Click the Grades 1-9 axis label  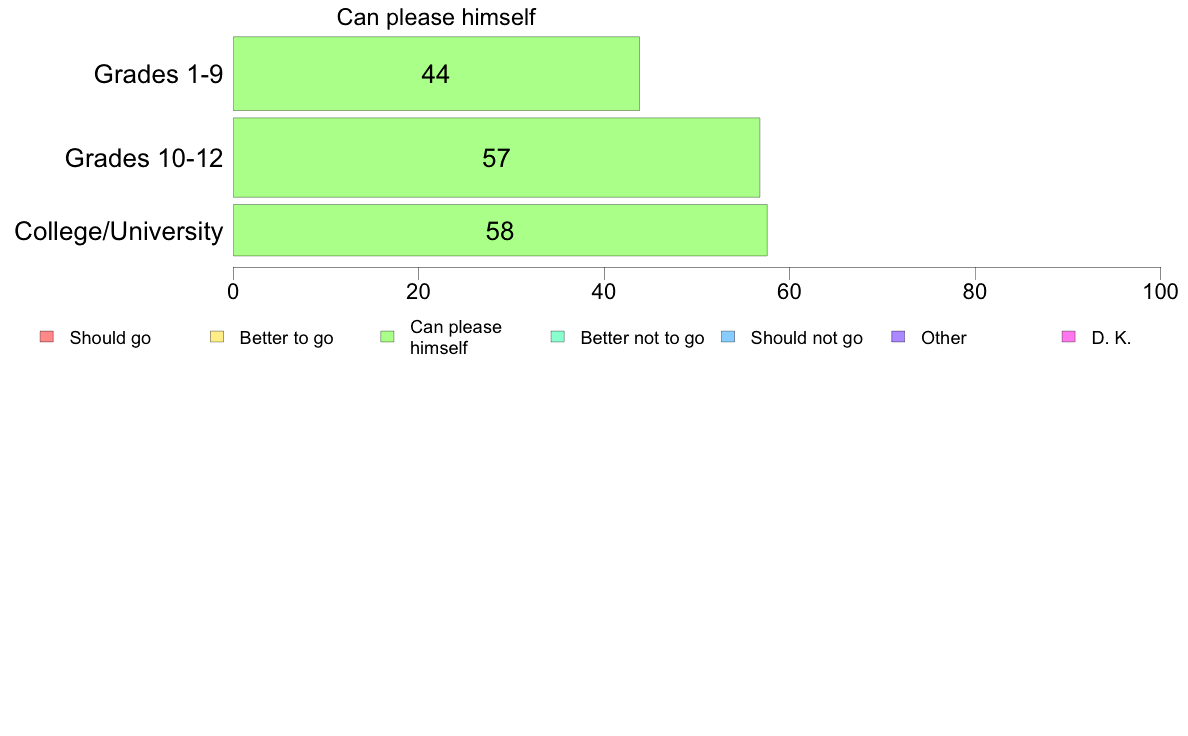(x=158, y=74)
